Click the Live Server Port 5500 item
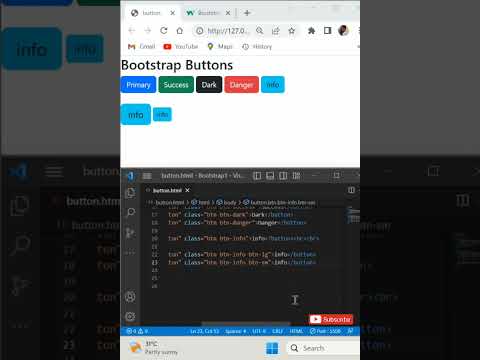480x360 pixels. point(325,331)
